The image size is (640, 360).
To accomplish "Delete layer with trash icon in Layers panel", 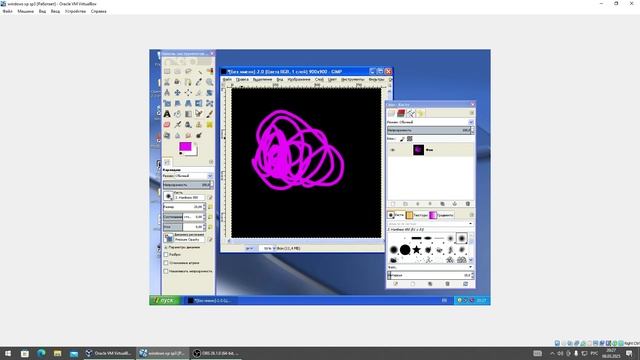I will 468,204.
